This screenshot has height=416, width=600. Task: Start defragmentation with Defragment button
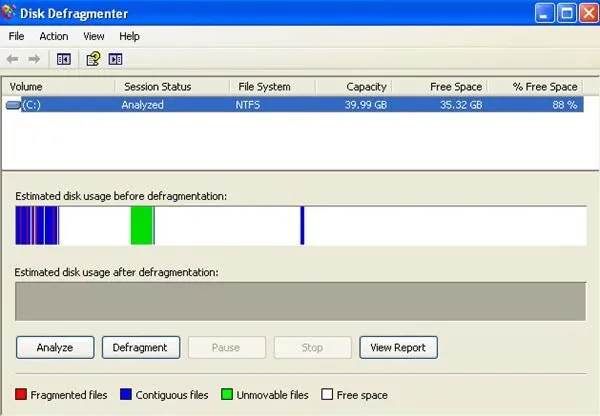141,347
